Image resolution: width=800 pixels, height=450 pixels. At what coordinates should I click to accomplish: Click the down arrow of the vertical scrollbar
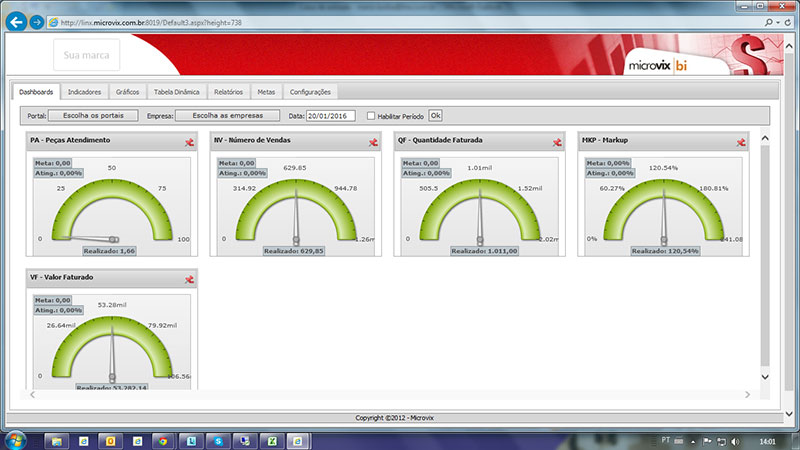point(766,377)
